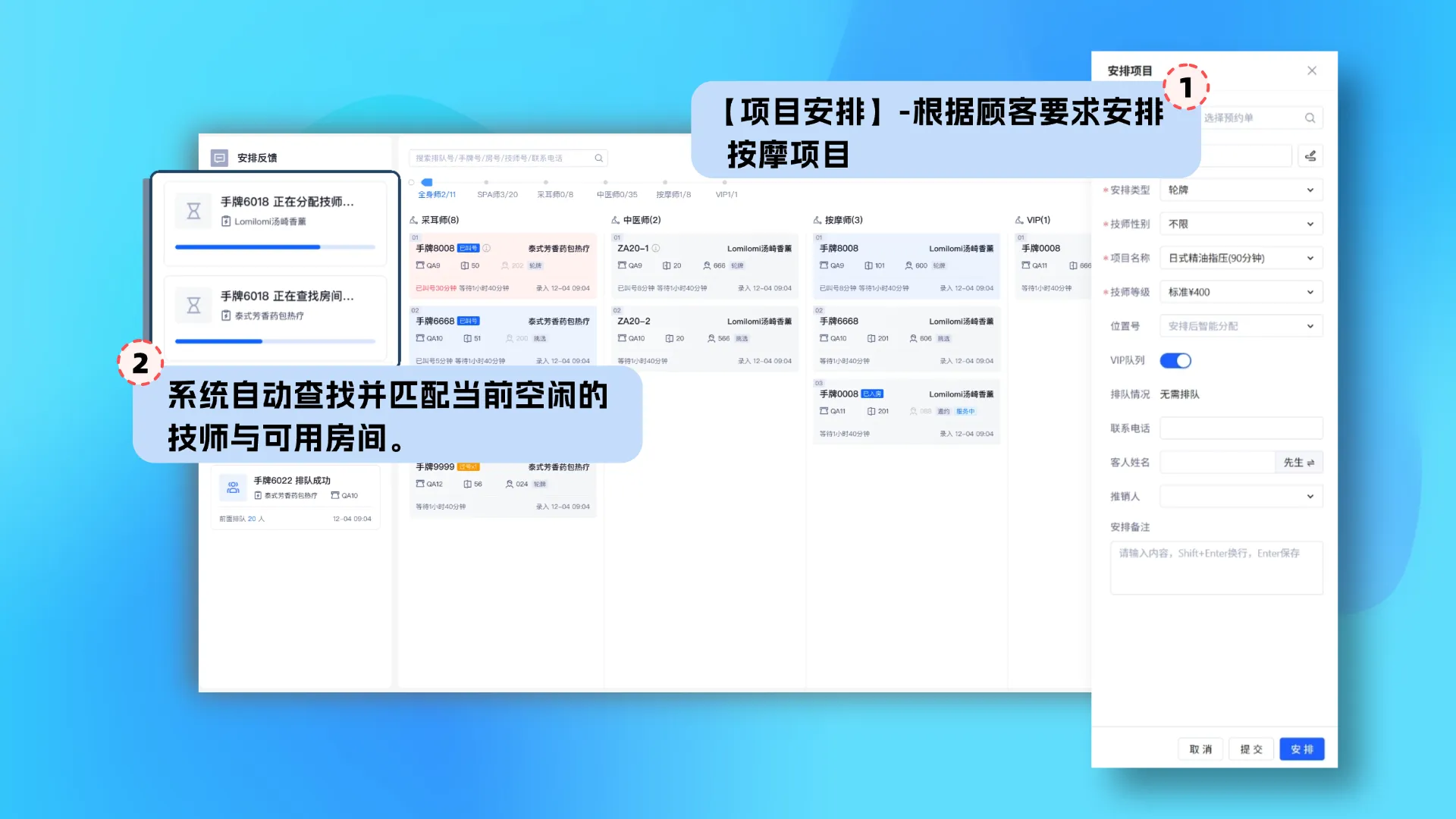Toggle 先生 gender selector in 客人姓名 field
This screenshot has width=1456, height=819.
(x=1299, y=462)
